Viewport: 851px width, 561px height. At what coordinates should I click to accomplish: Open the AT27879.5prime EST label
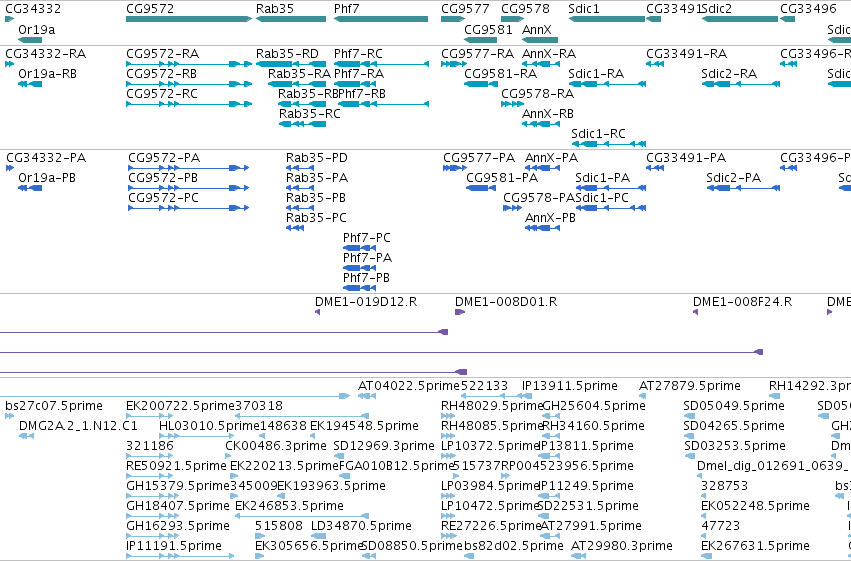point(690,386)
